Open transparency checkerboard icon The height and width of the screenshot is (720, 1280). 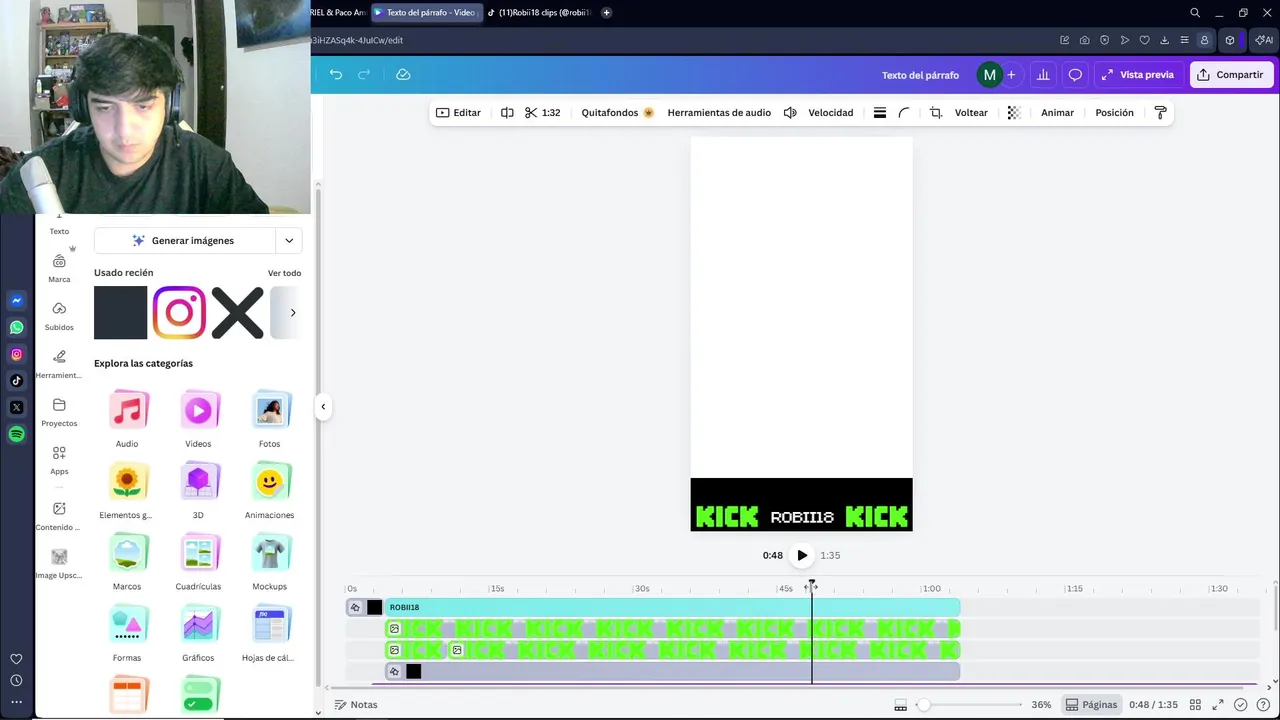pyautogui.click(x=1014, y=113)
